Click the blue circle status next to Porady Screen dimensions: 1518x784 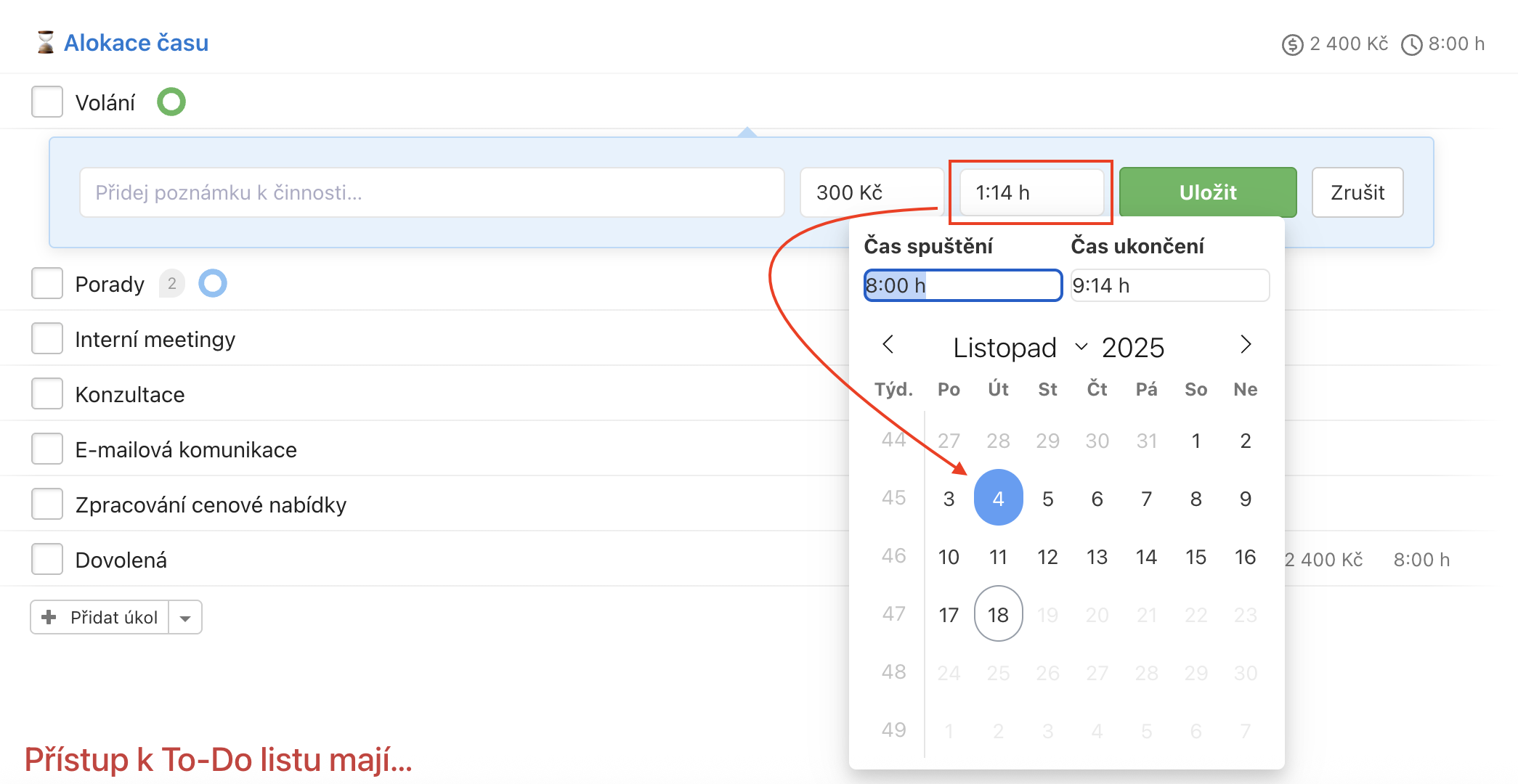(213, 283)
